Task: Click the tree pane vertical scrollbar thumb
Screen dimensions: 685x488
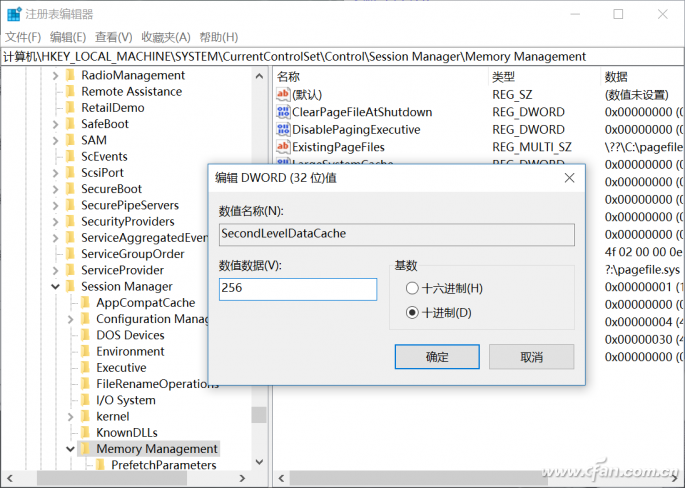Action: [259, 415]
